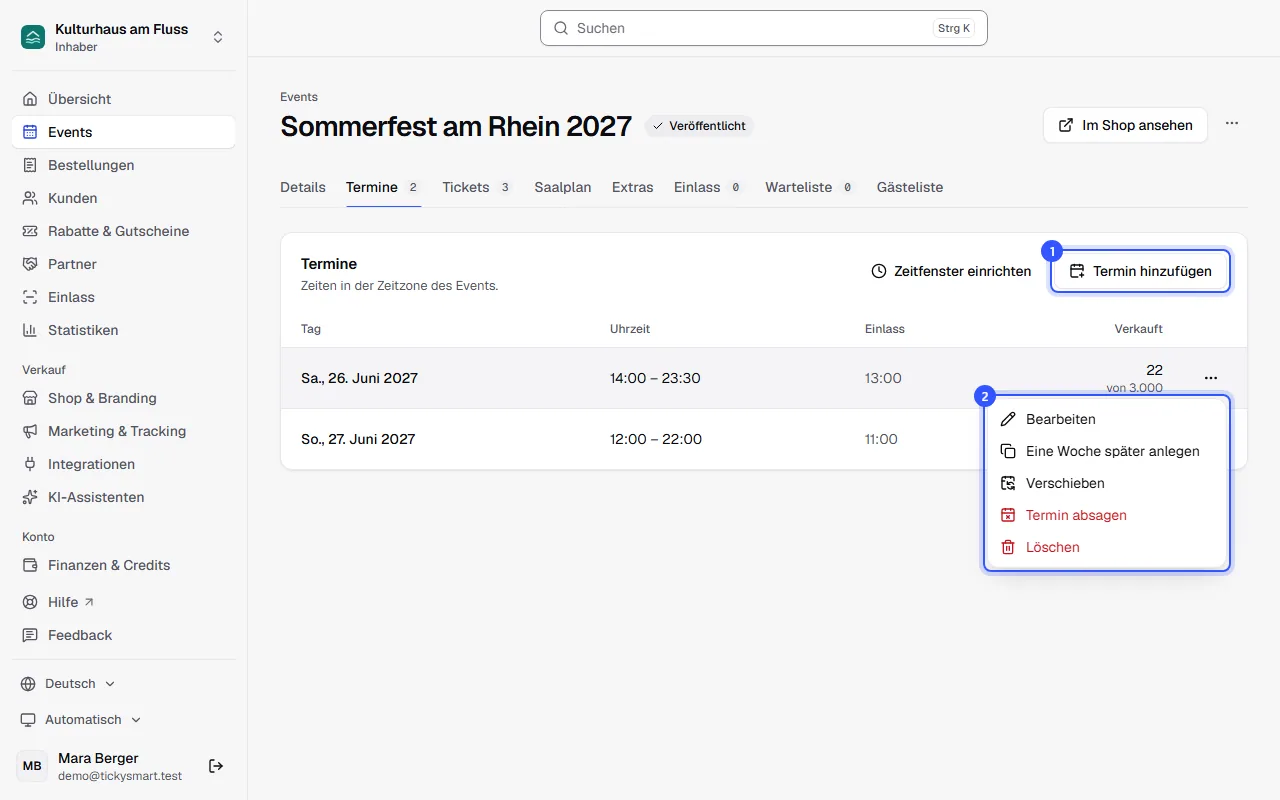Click the Tag column header
The height and width of the screenshot is (800, 1280).
click(x=311, y=329)
